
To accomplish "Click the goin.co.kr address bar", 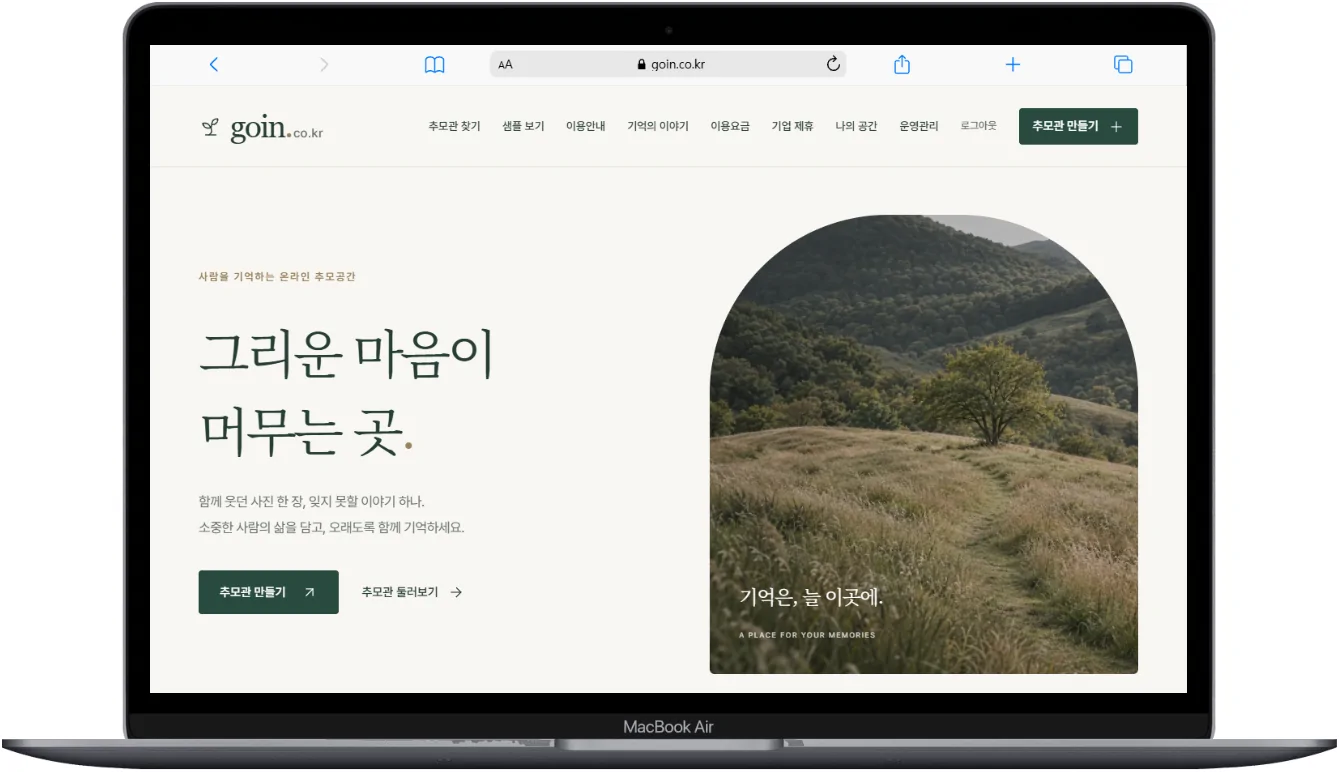I will (x=668, y=64).
